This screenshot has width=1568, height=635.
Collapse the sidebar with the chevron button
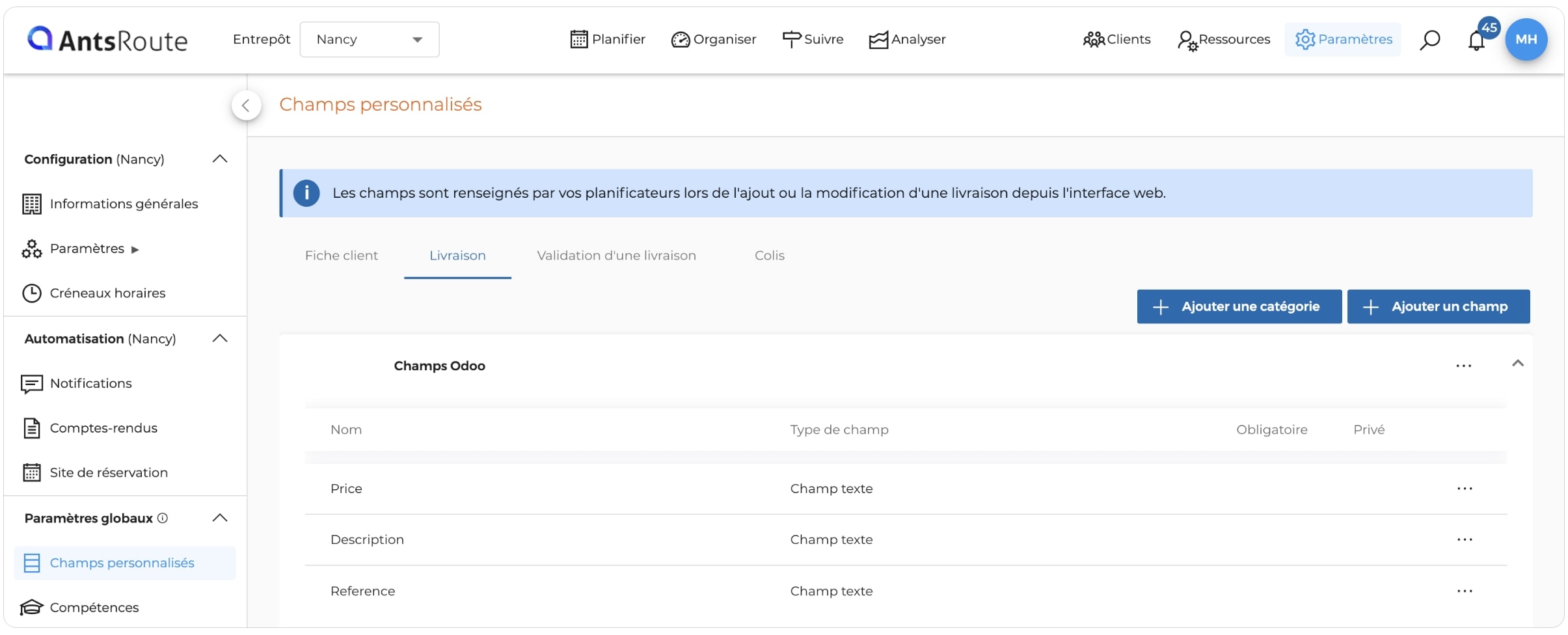point(246,105)
